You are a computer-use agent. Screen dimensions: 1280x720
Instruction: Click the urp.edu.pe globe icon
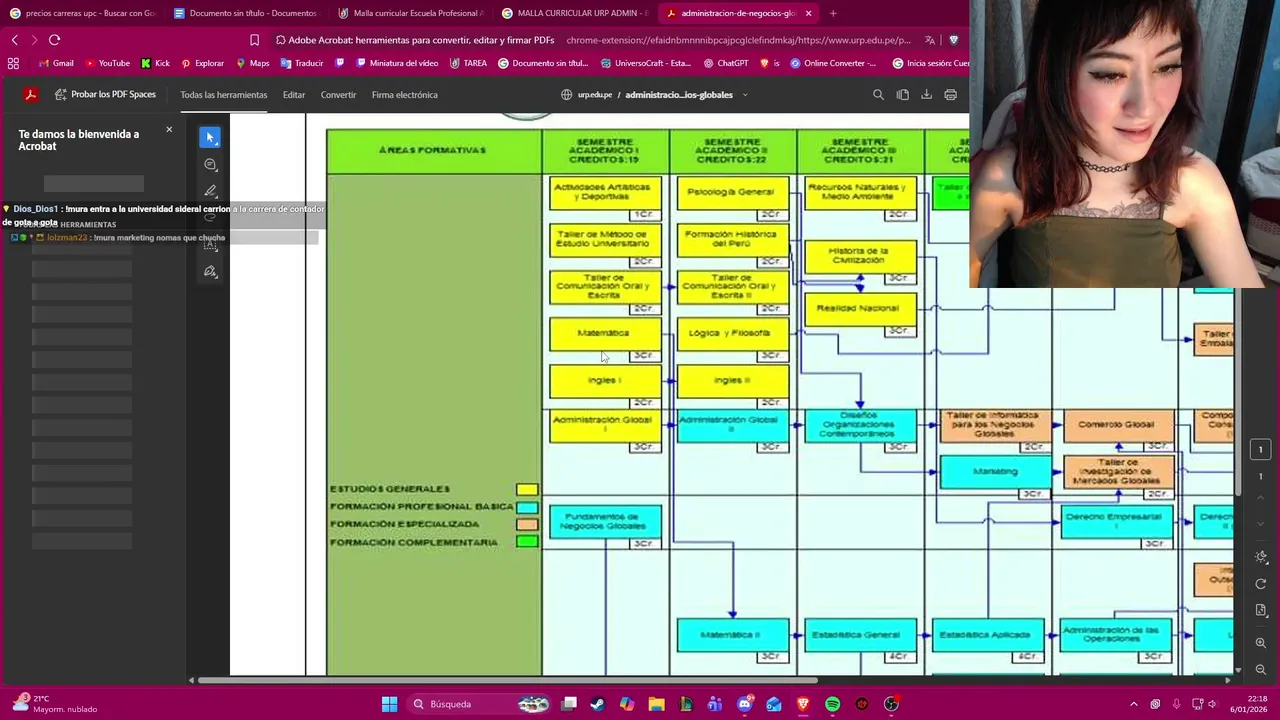567,95
